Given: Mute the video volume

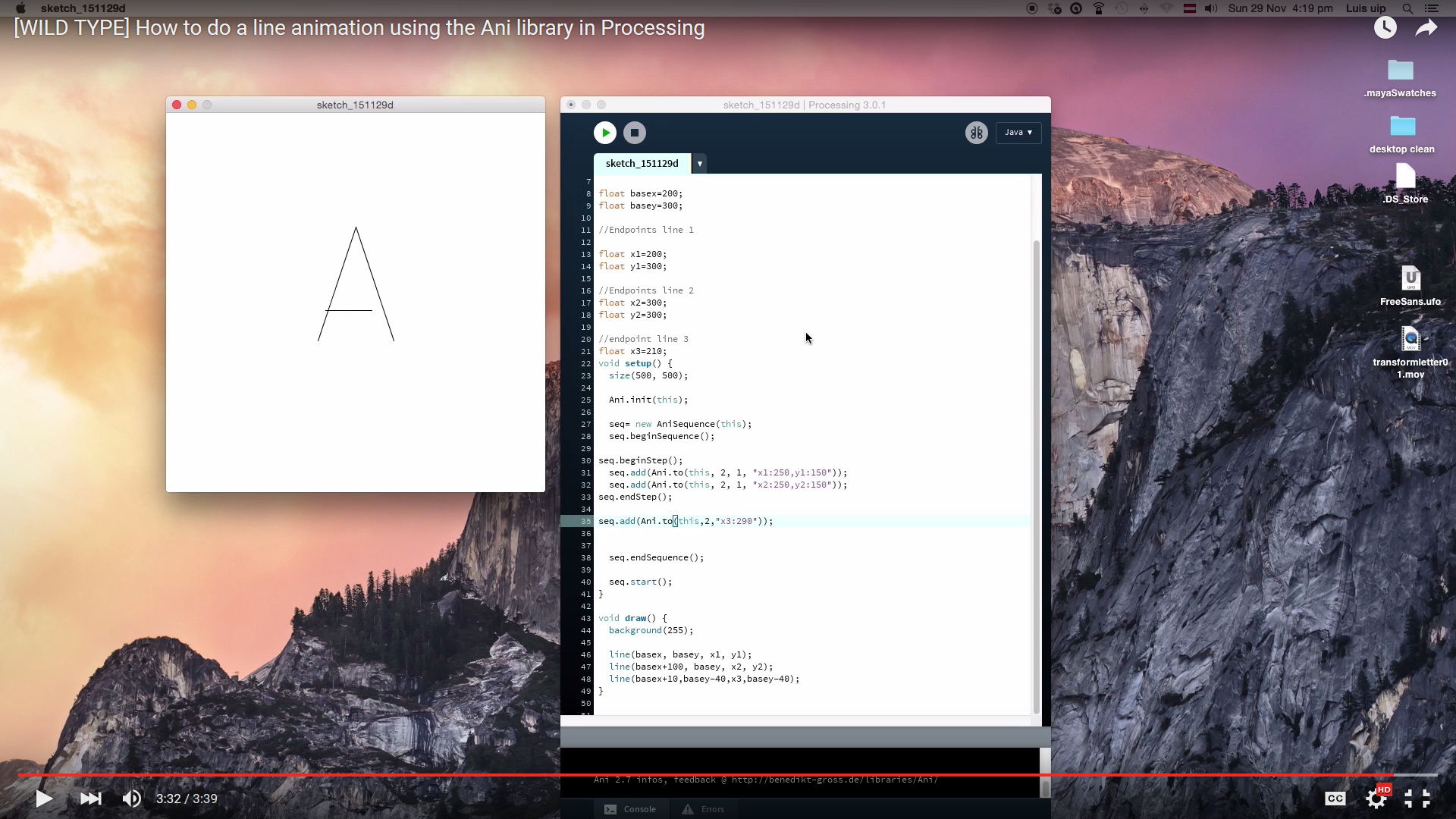Looking at the screenshot, I should 131,799.
